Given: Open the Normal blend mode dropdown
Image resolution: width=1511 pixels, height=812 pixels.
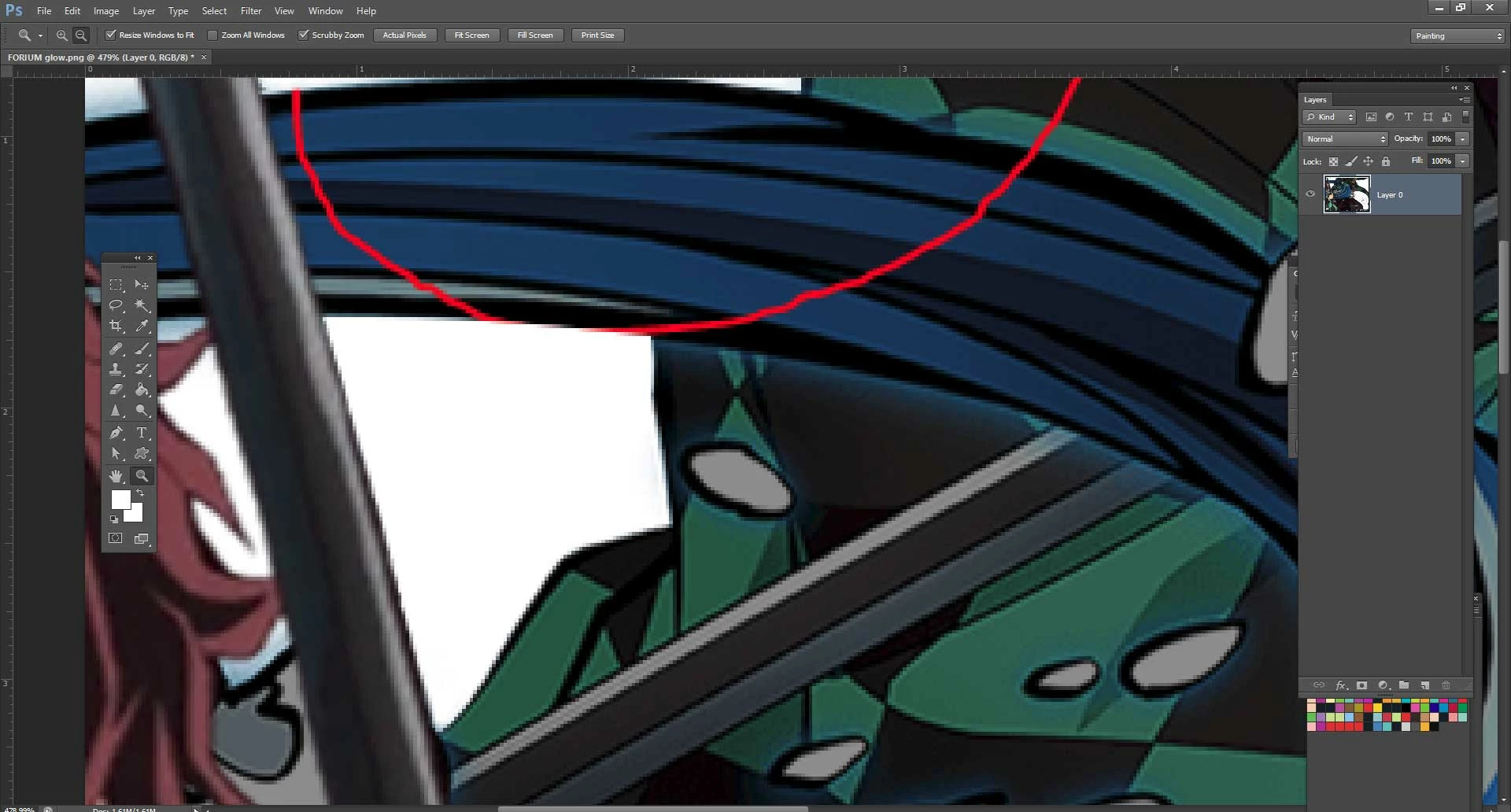Looking at the screenshot, I should 1345,139.
